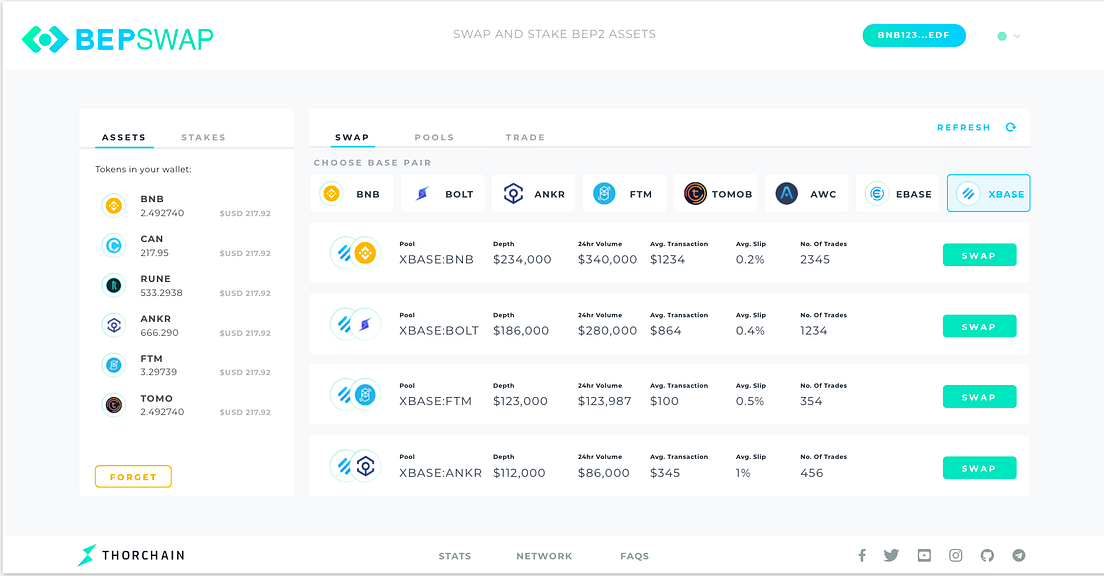Viewport: 1104px width, 576px height.
Task: Switch to the Assets tab
Action: click(124, 137)
